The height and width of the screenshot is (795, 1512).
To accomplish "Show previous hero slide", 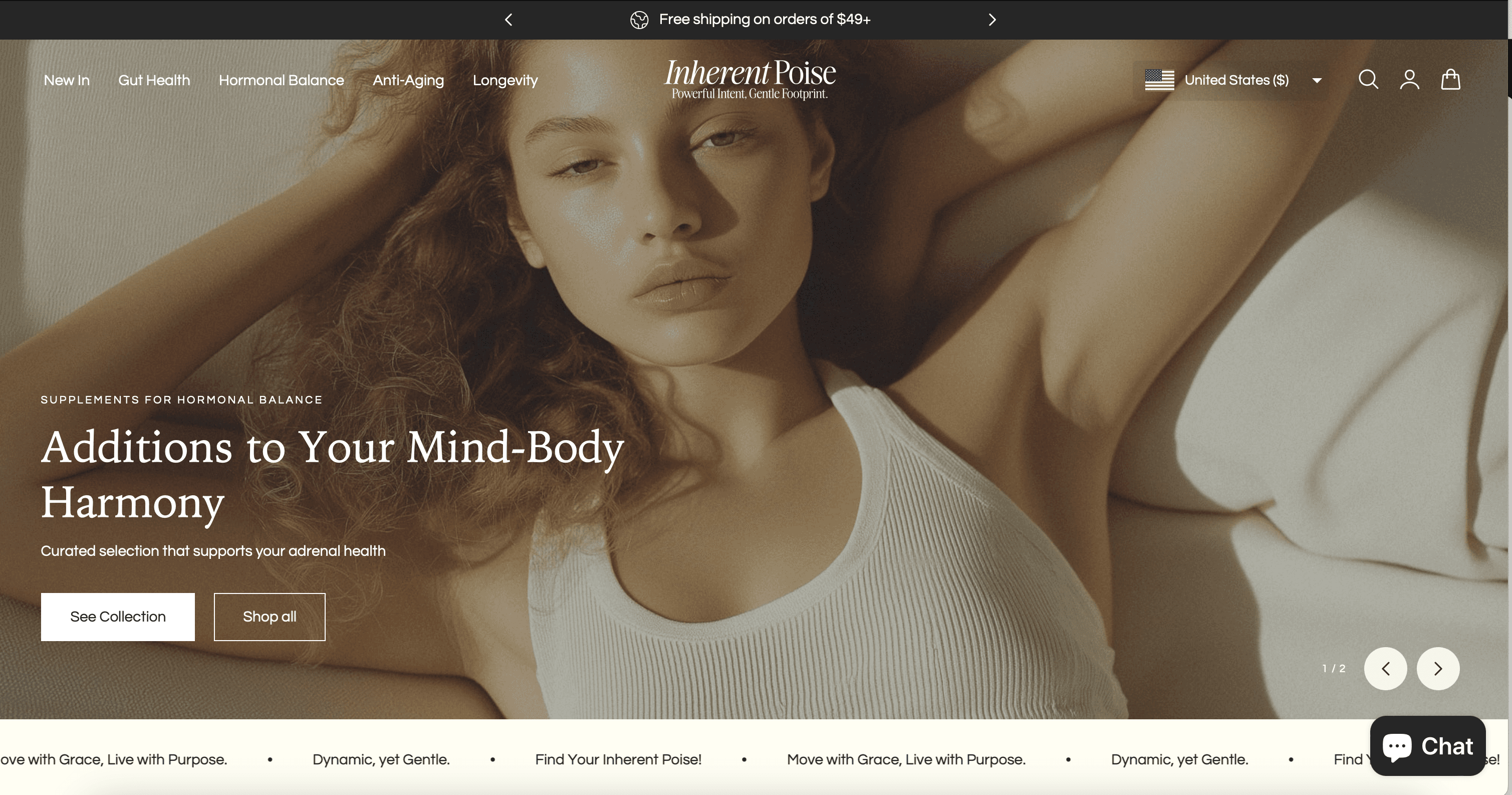I will 1385,669.
